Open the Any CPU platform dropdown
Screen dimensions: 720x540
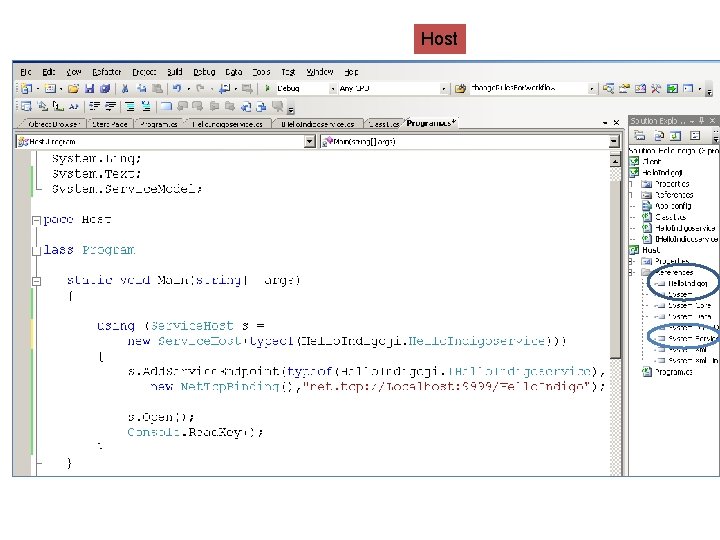pyautogui.click(x=443, y=89)
